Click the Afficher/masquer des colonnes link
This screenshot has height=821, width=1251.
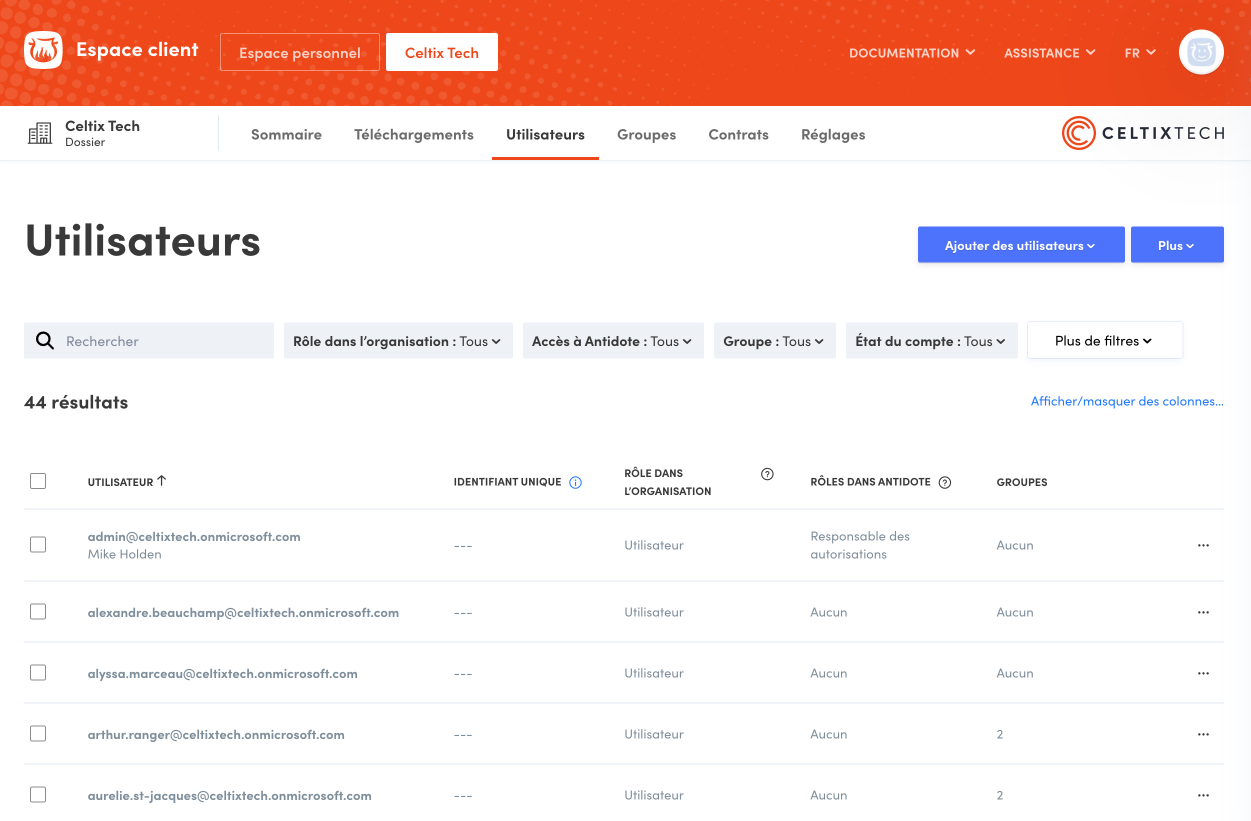(1127, 401)
